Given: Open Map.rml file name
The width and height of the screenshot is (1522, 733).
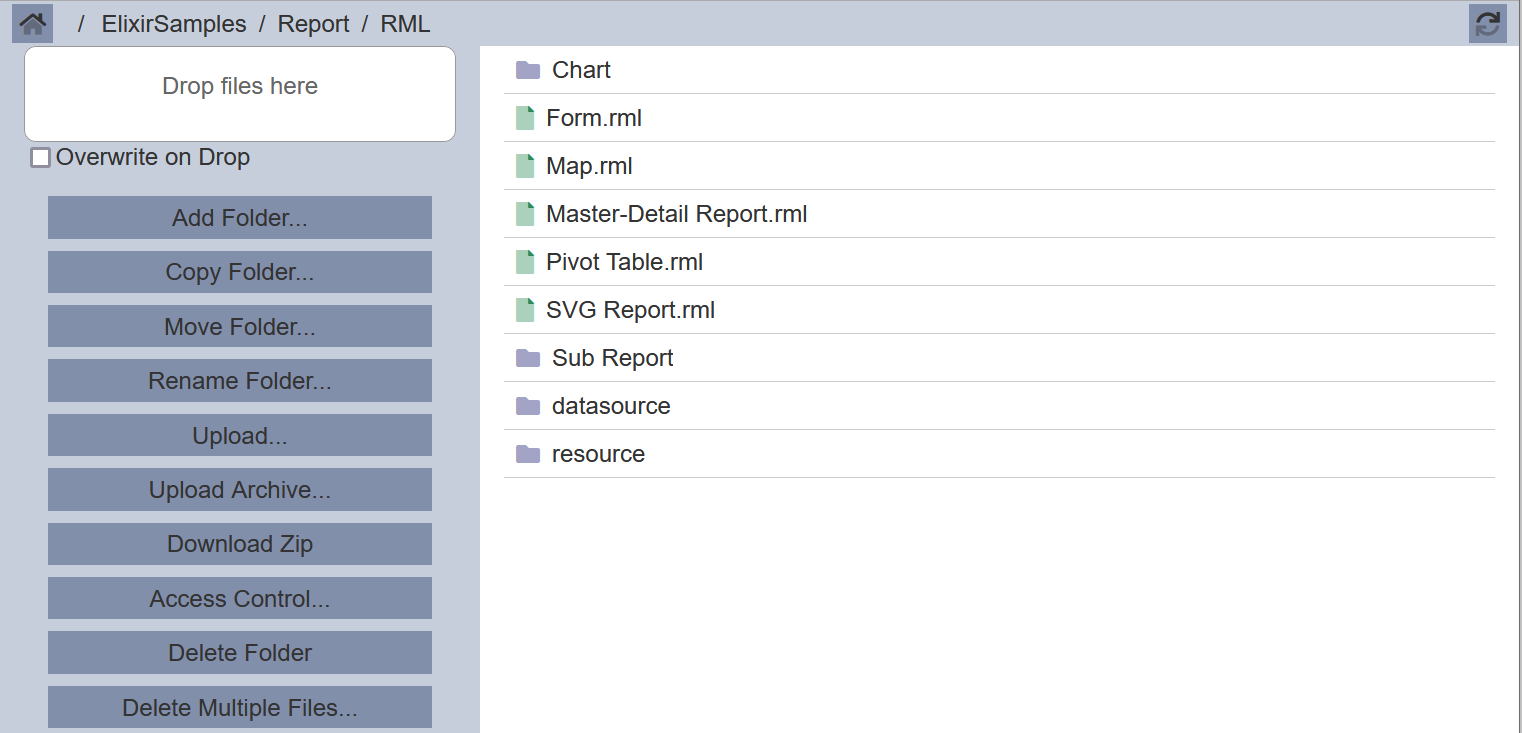Looking at the screenshot, I should (x=589, y=166).
